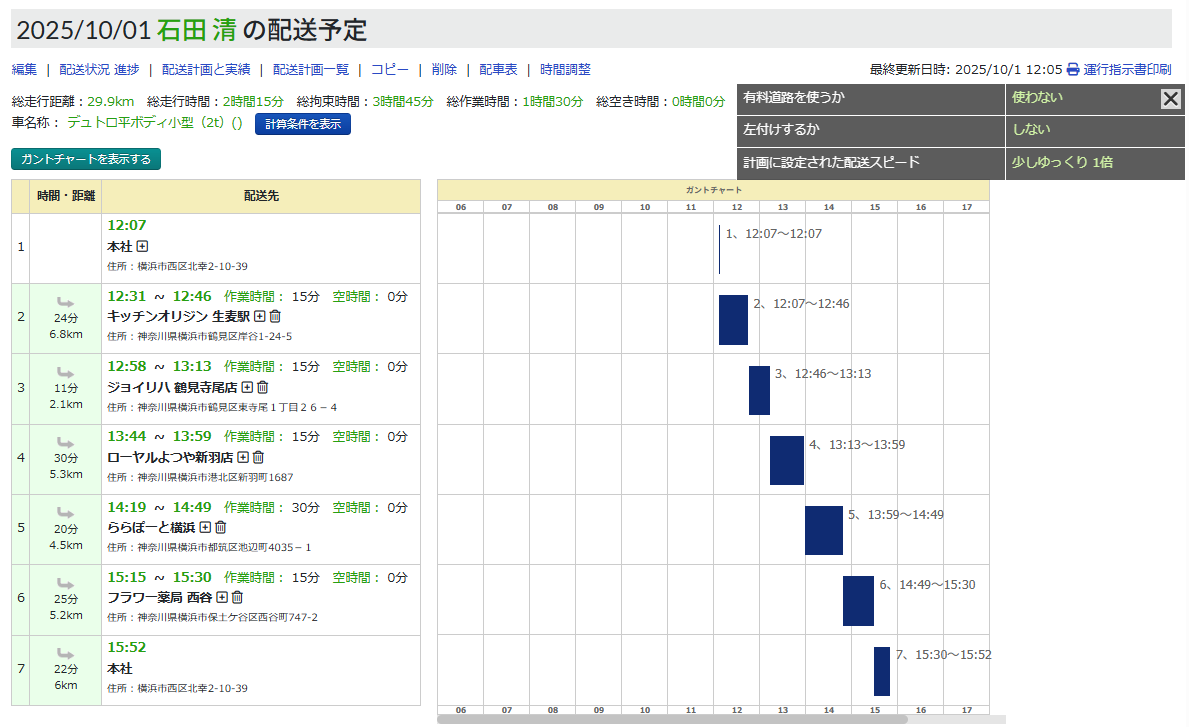This screenshot has width=1189, height=727.
Task: Click the Gantt bar for stop 5
Action: pyautogui.click(x=823, y=530)
